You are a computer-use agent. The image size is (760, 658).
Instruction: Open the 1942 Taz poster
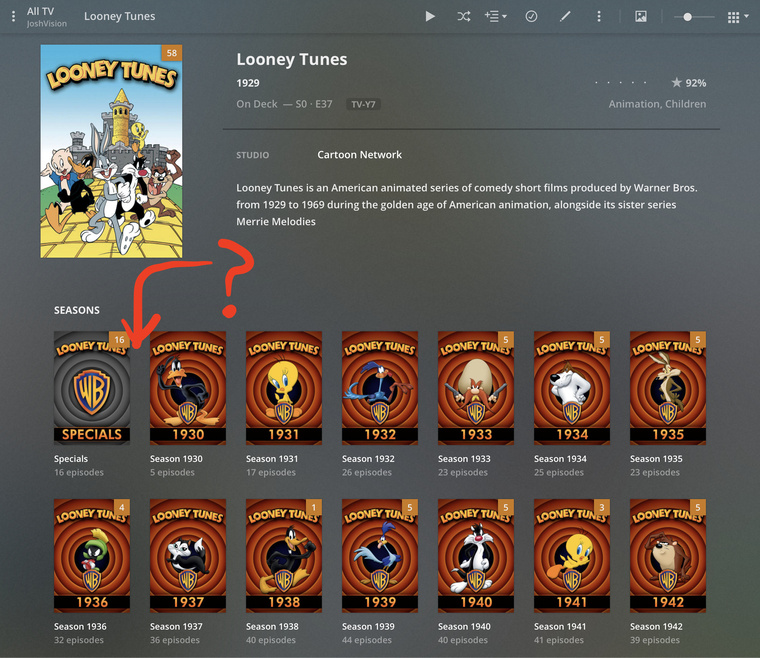668,556
